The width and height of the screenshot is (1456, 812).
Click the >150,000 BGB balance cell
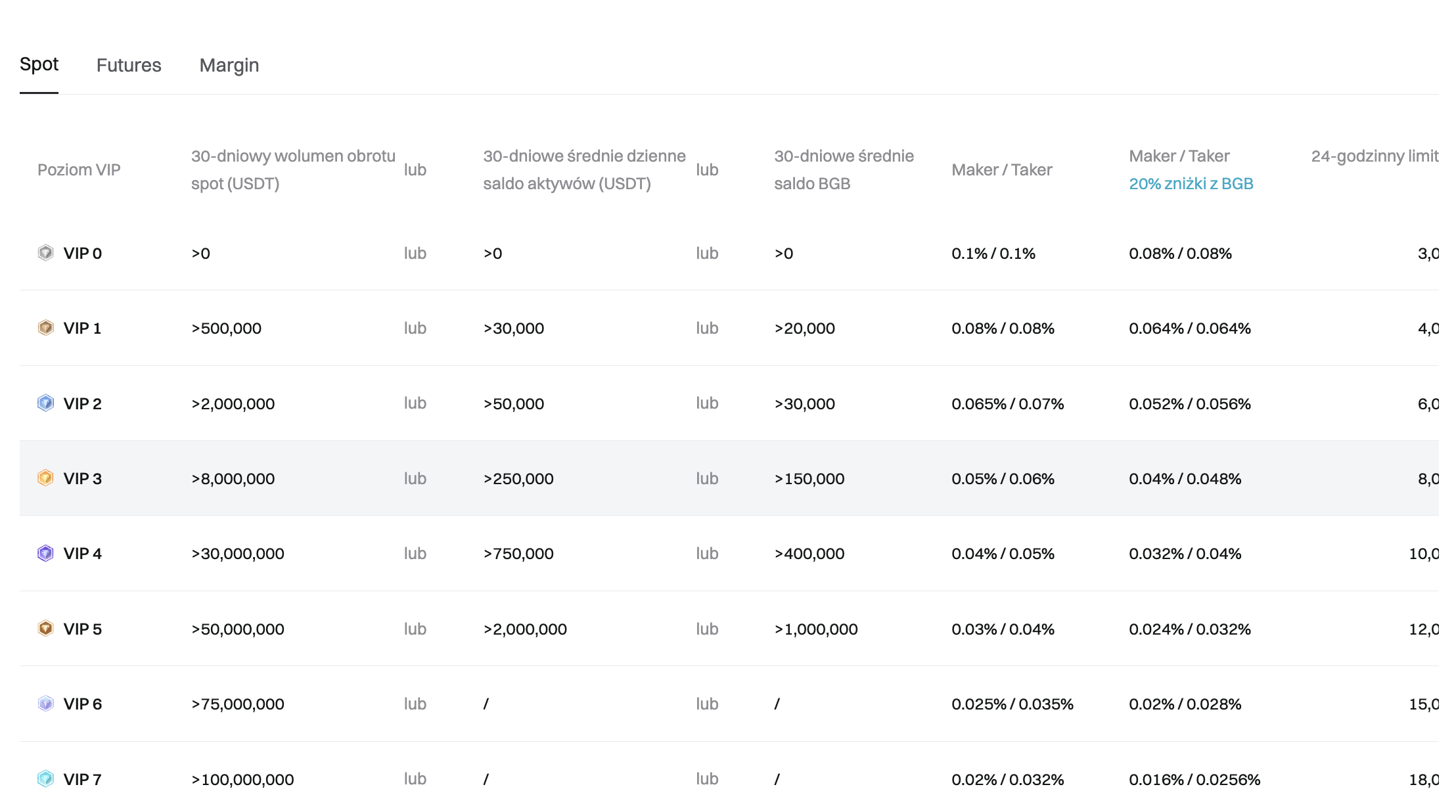tap(809, 479)
